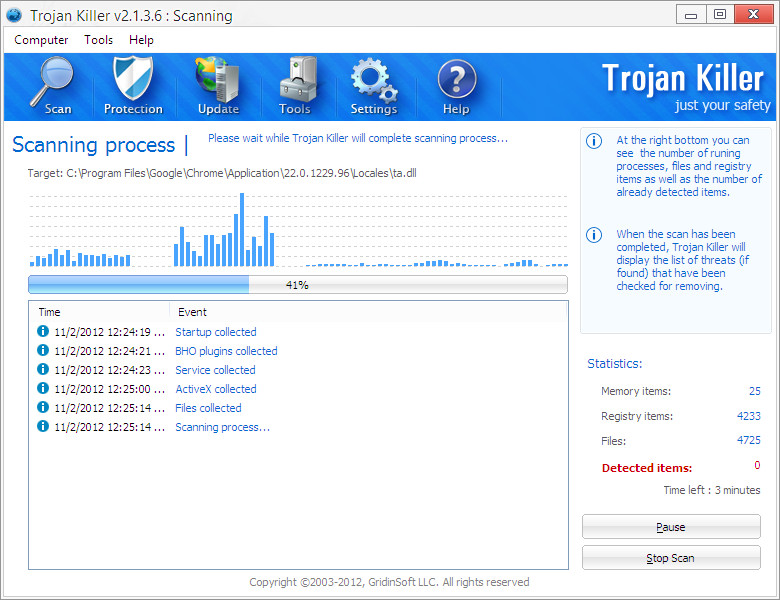Select the 'Service collected' event text
780x600 pixels.
tap(215, 370)
